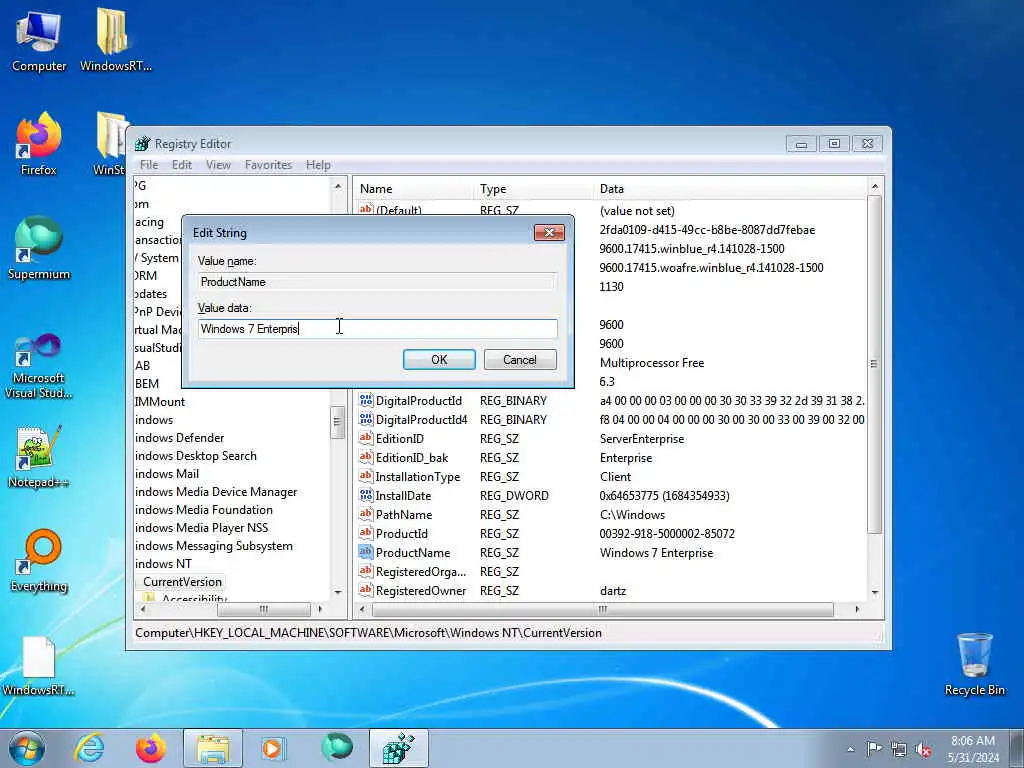
Task: Select 'indows Desktop Search' tree key
Action: point(195,456)
